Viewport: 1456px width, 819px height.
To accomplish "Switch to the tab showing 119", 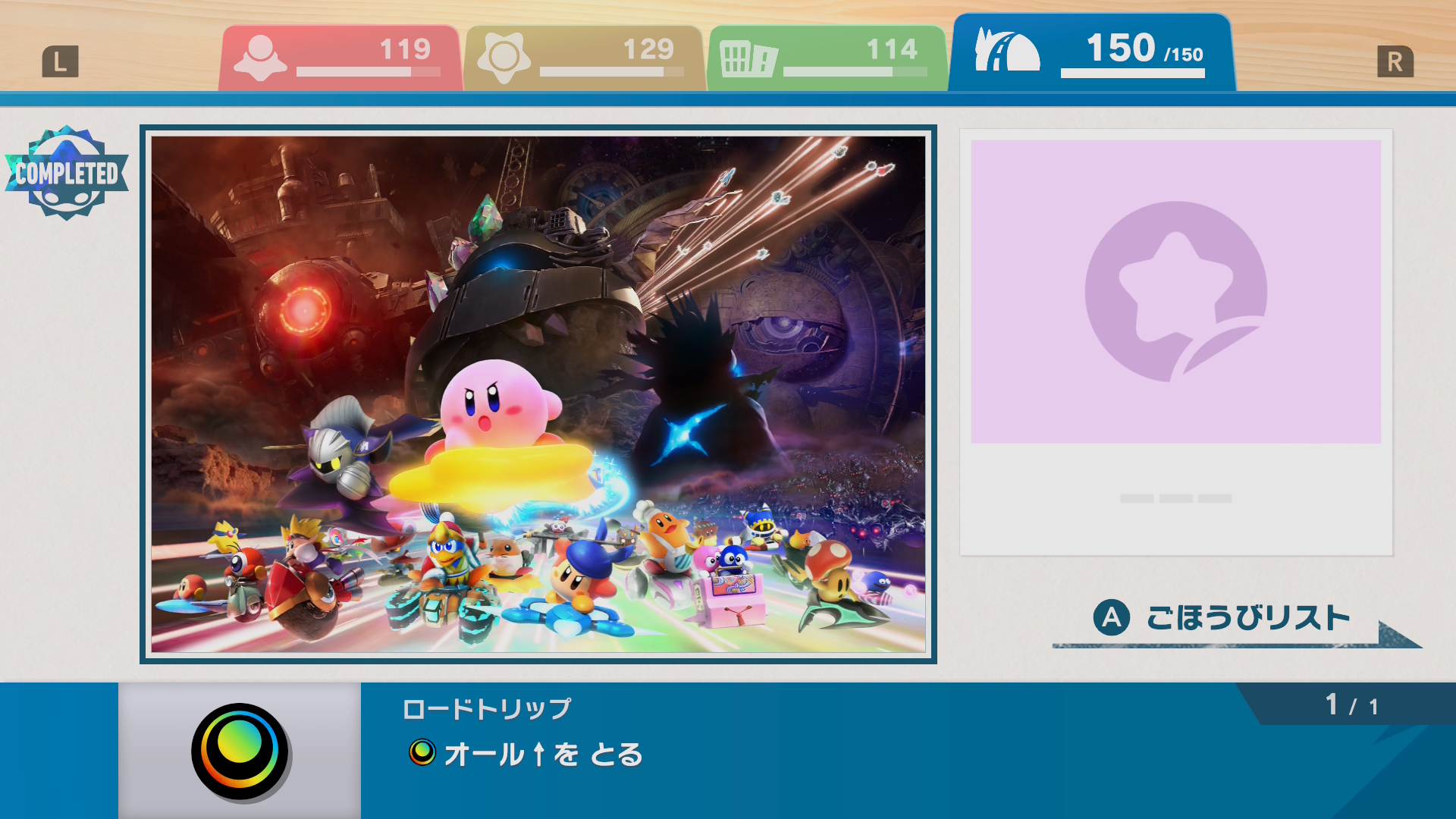I will click(x=340, y=58).
